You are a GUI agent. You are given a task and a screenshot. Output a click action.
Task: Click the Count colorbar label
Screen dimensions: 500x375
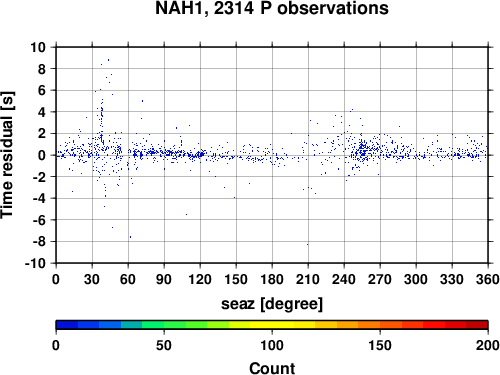[272, 368]
